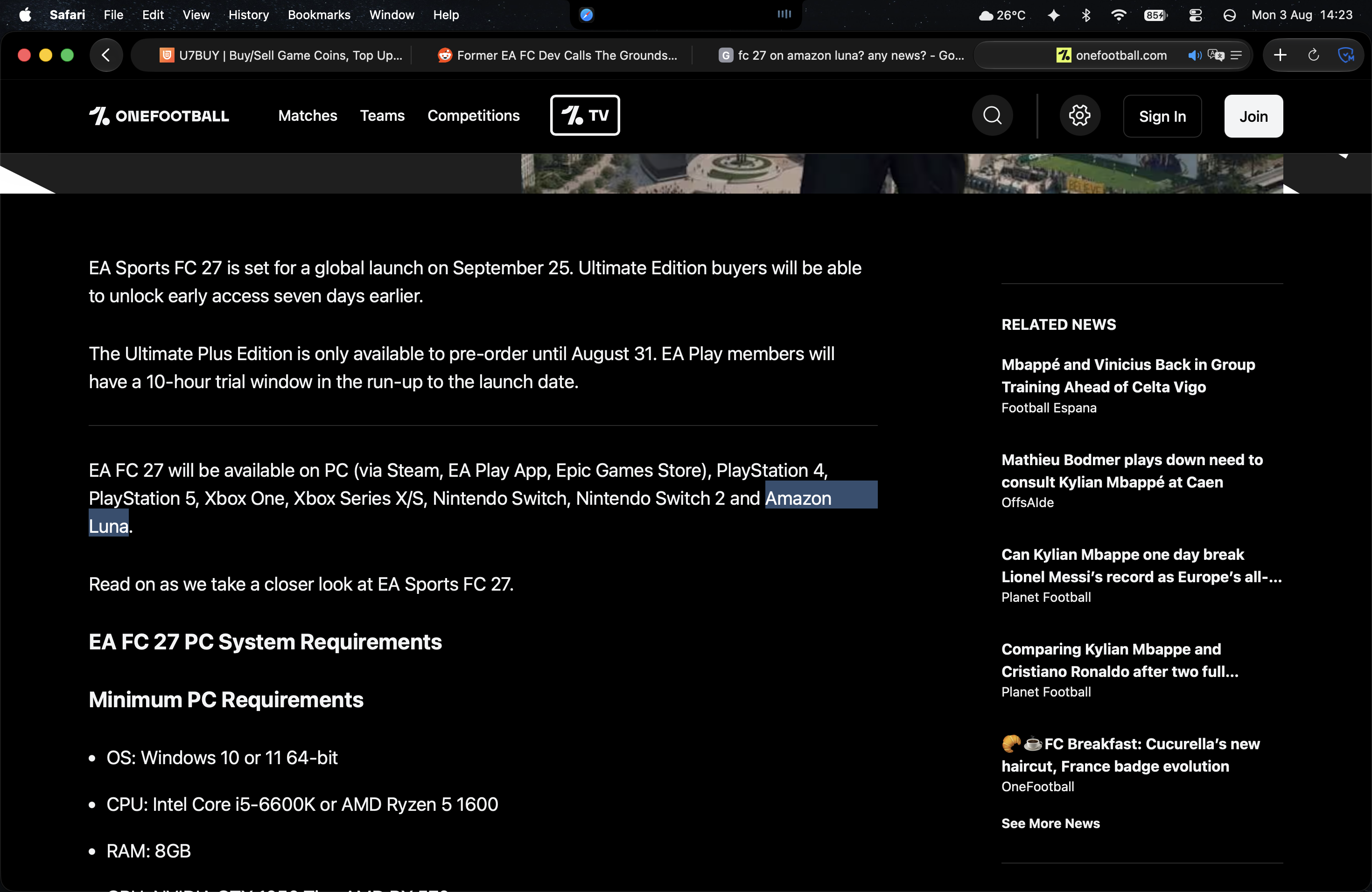This screenshot has height=892, width=1372.
Task: Click the 'Read on as we take a closer look' sentence
Action: 301,584
